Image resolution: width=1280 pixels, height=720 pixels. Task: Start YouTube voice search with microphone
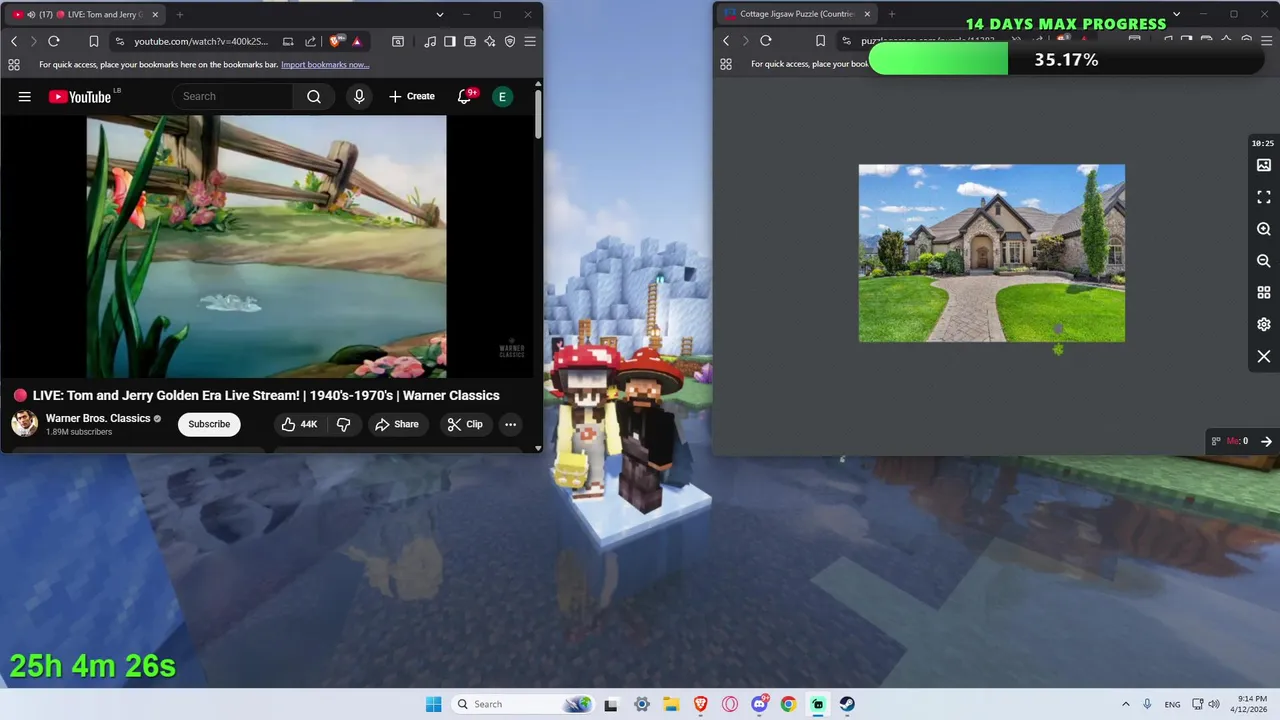click(359, 96)
